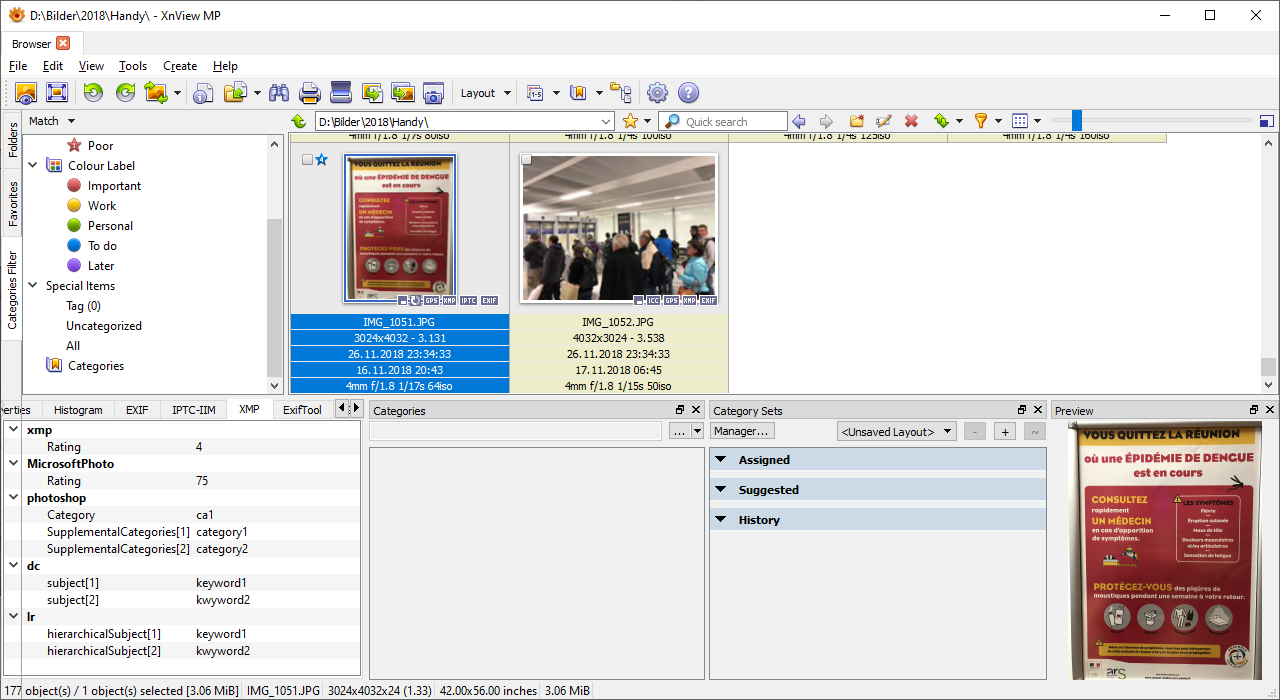Click the Manager... button

coord(742,431)
